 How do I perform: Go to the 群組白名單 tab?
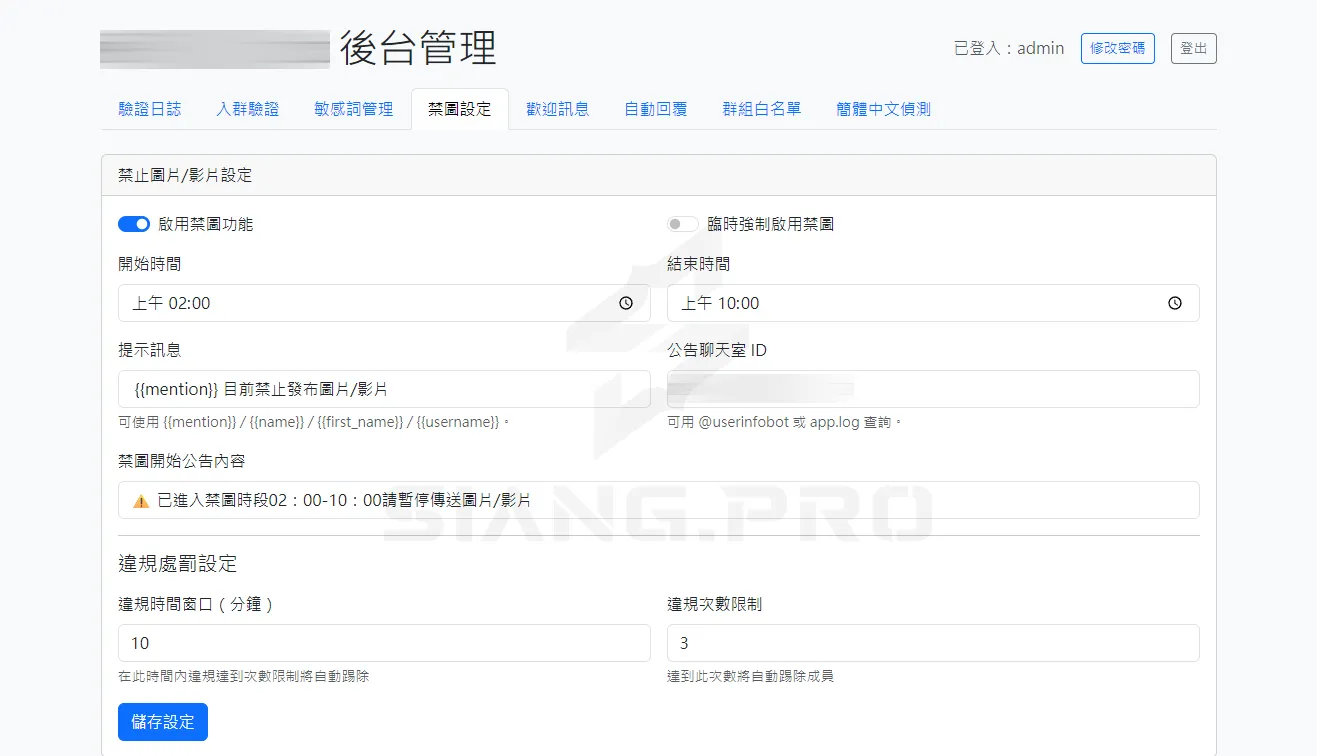(x=761, y=109)
